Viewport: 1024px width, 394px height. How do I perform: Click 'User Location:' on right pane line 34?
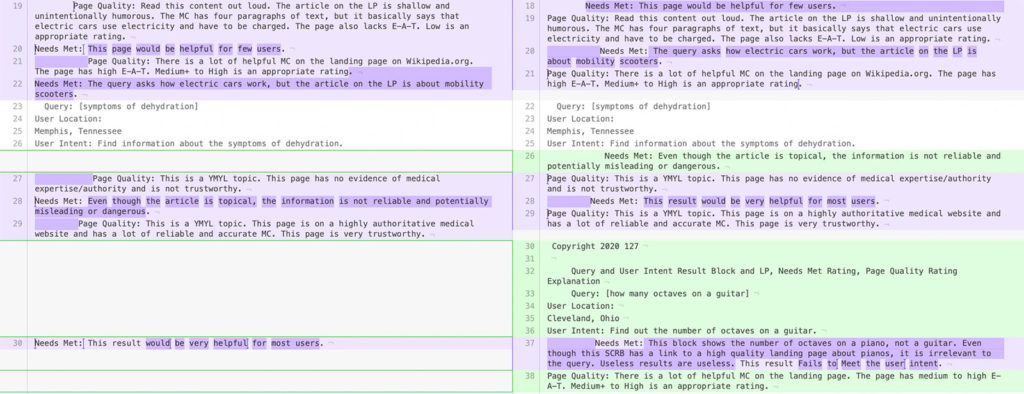click(x=581, y=306)
